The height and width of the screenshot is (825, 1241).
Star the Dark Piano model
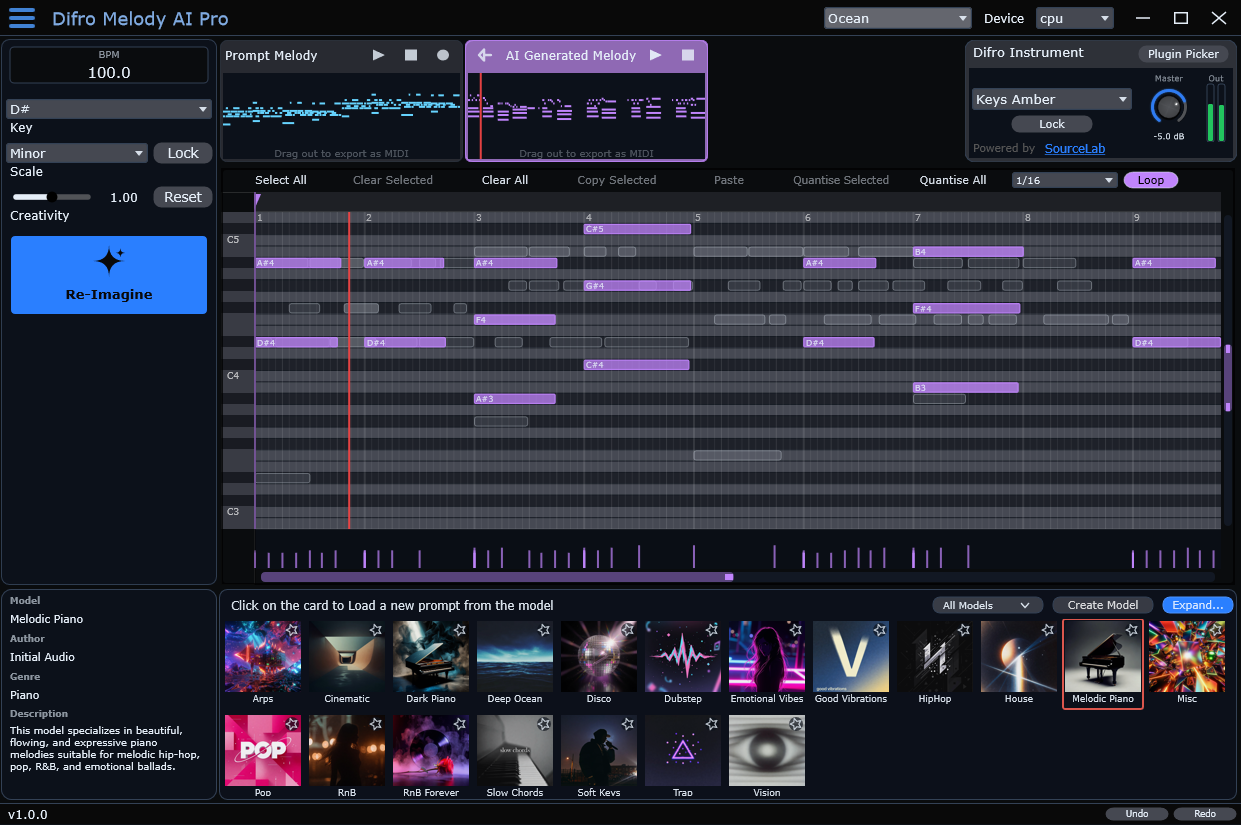click(x=460, y=630)
